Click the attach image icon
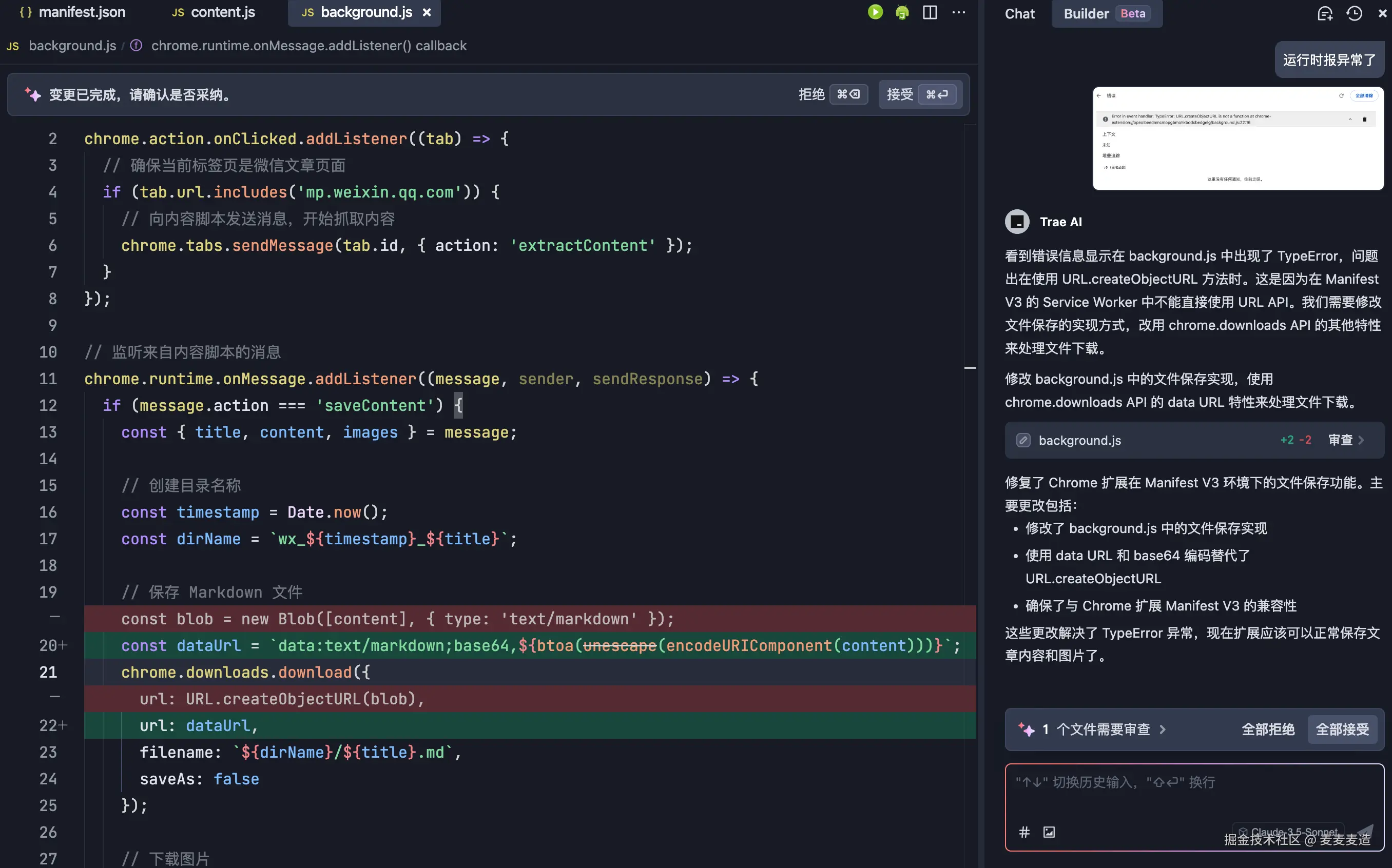This screenshot has width=1392, height=868. point(1049,832)
